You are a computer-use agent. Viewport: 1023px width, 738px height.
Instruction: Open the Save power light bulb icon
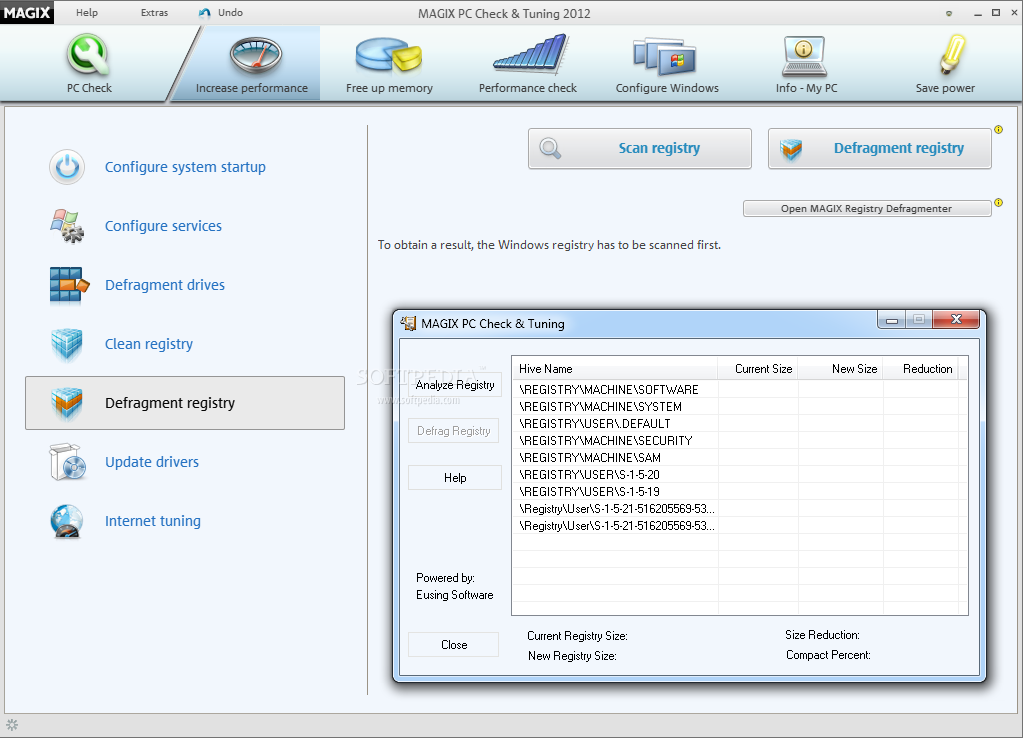(x=952, y=54)
